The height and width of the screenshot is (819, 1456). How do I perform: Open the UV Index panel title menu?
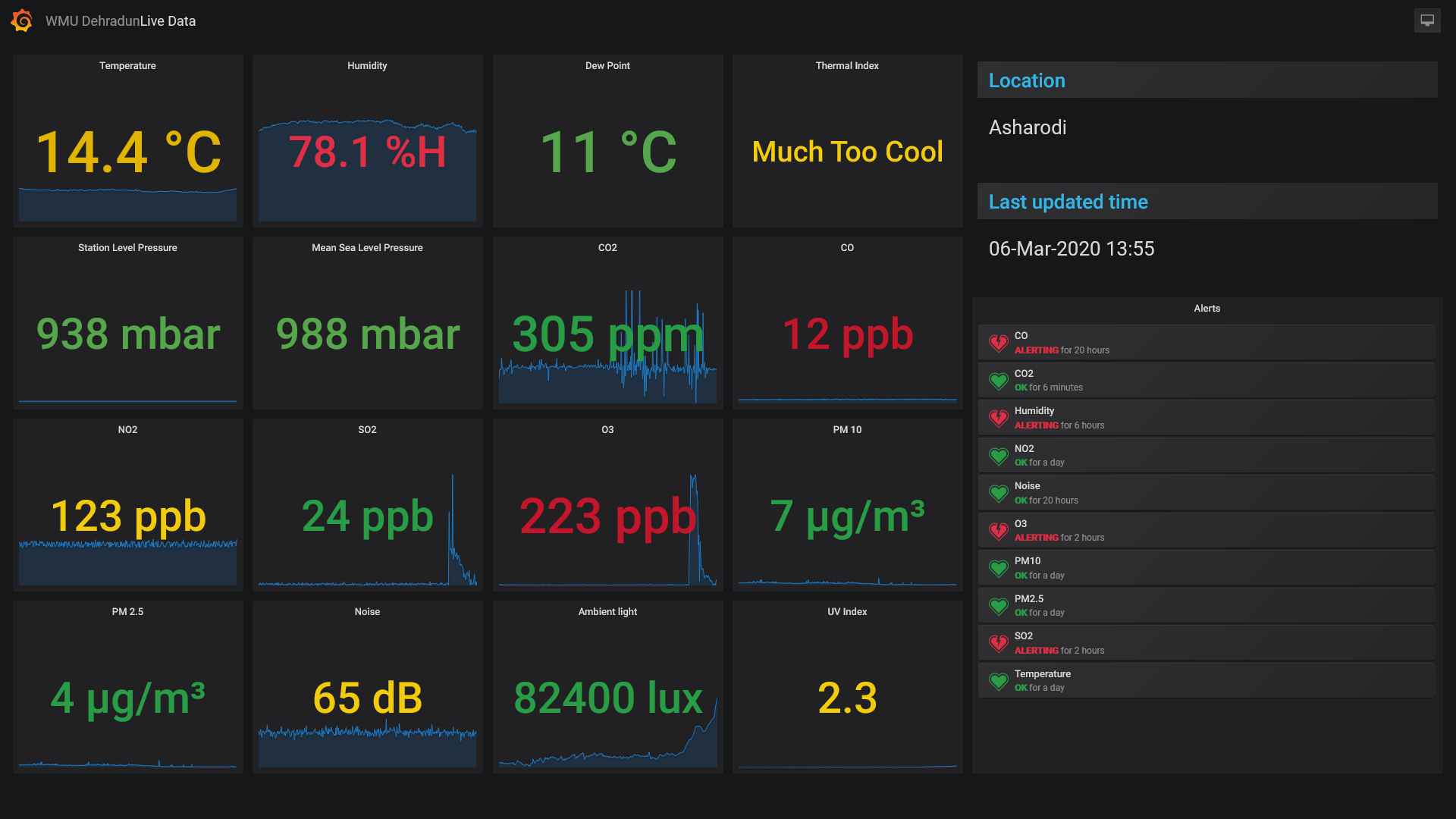(847, 612)
